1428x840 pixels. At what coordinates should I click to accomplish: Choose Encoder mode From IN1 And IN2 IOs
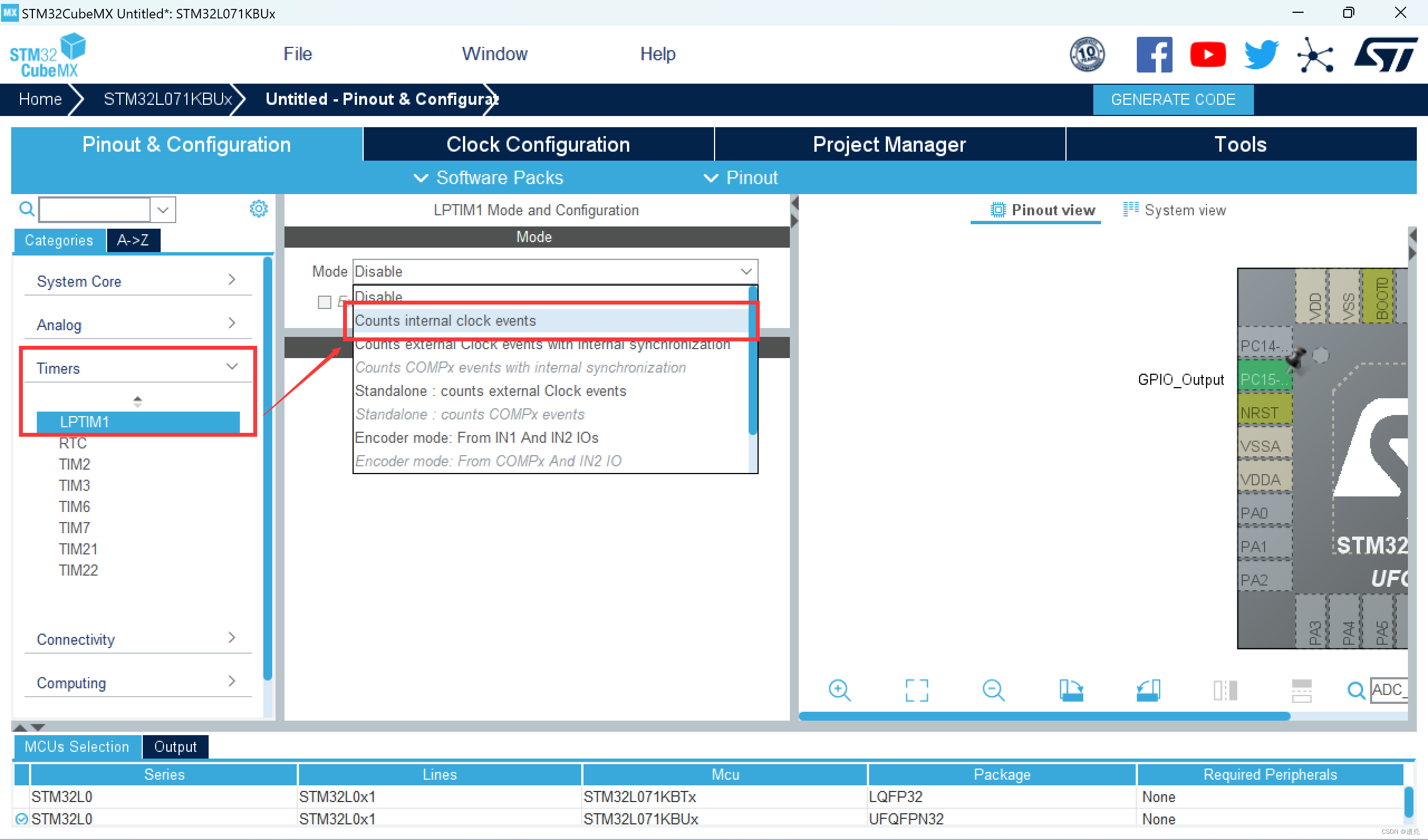pos(551,438)
